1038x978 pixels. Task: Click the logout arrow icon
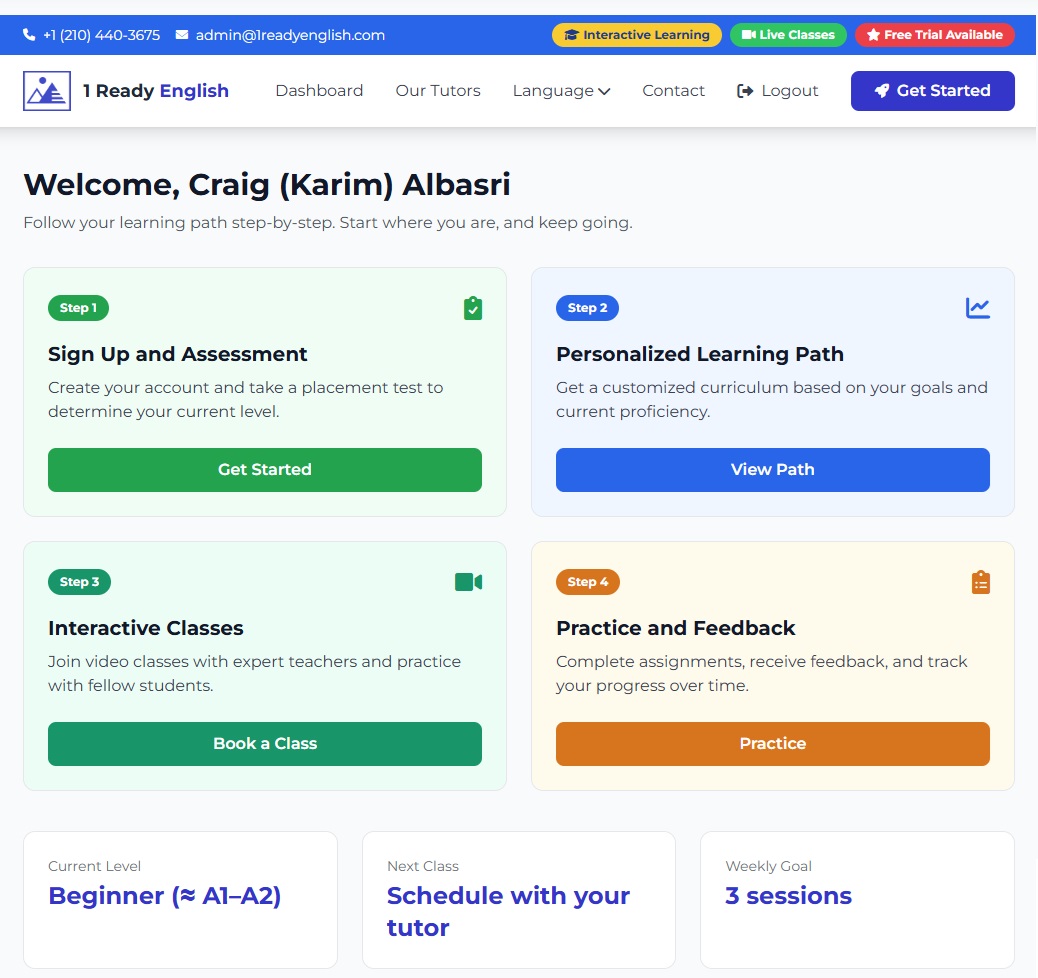coord(745,91)
